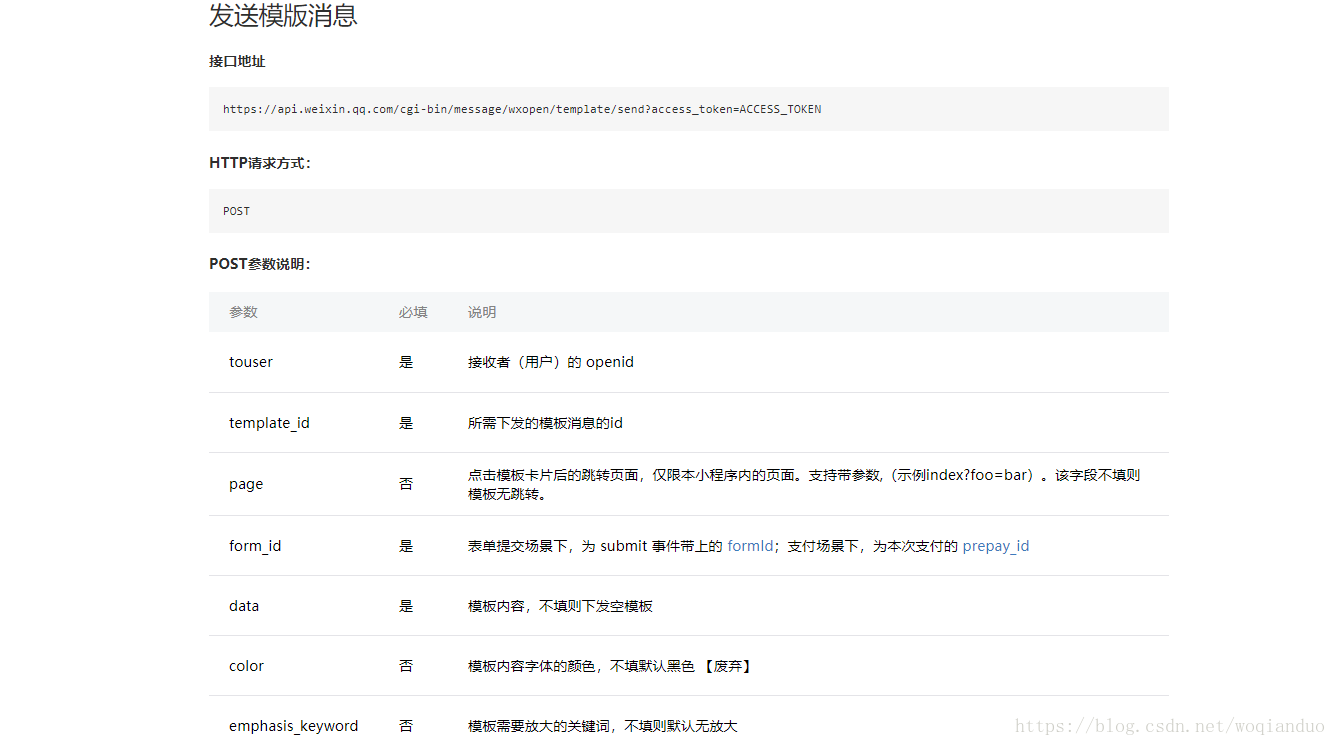Select the template_id parameter cell
The width and height of the screenshot is (1336, 746).
click(x=269, y=423)
